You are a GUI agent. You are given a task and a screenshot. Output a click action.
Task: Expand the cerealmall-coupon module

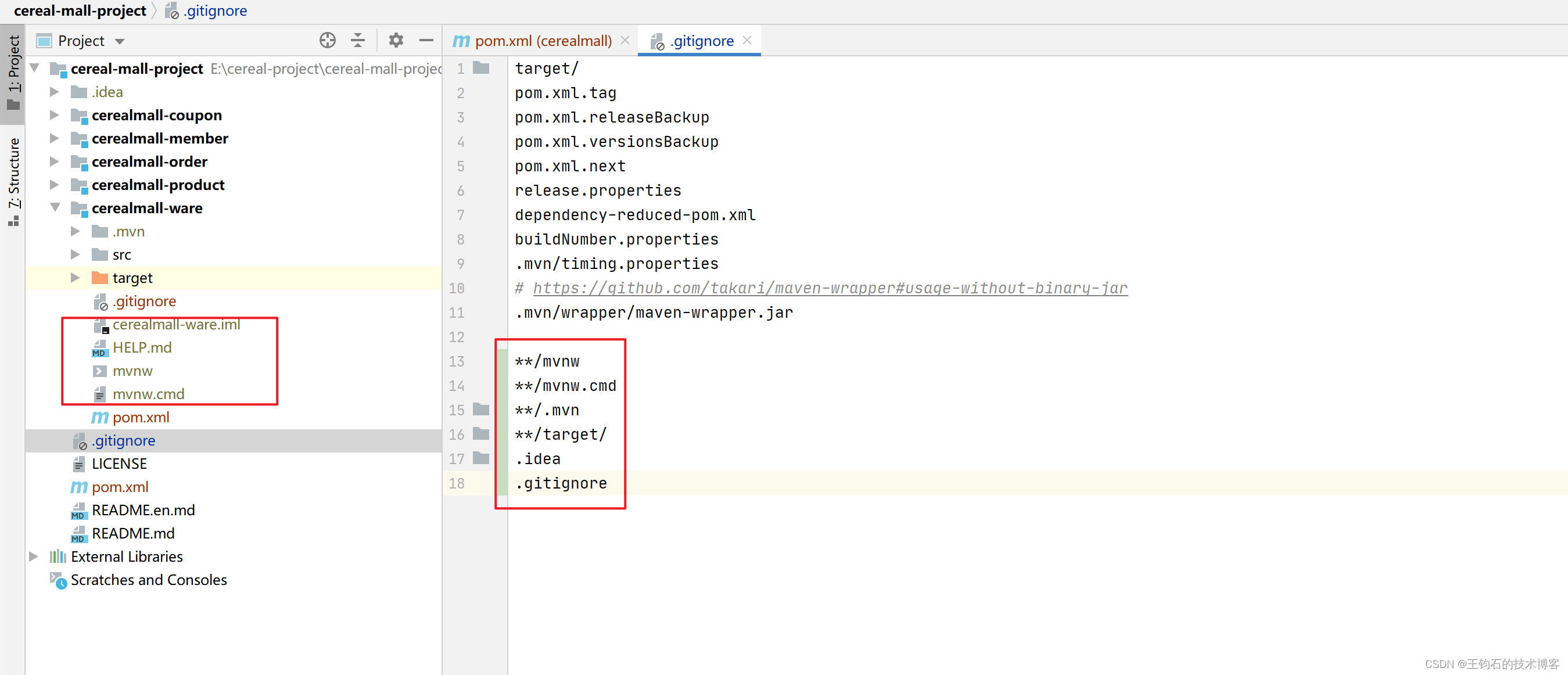click(x=54, y=115)
